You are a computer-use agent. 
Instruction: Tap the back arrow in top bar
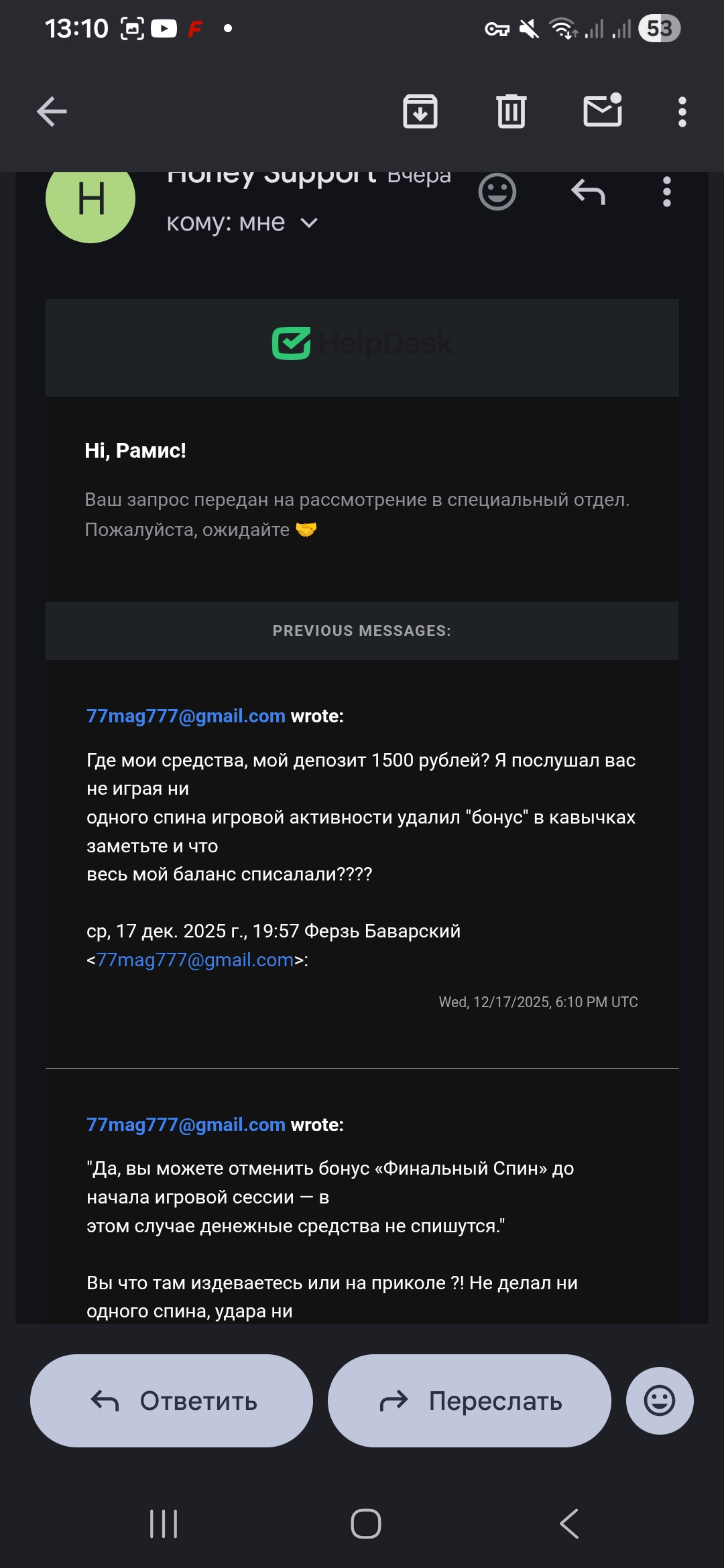[52, 112]
